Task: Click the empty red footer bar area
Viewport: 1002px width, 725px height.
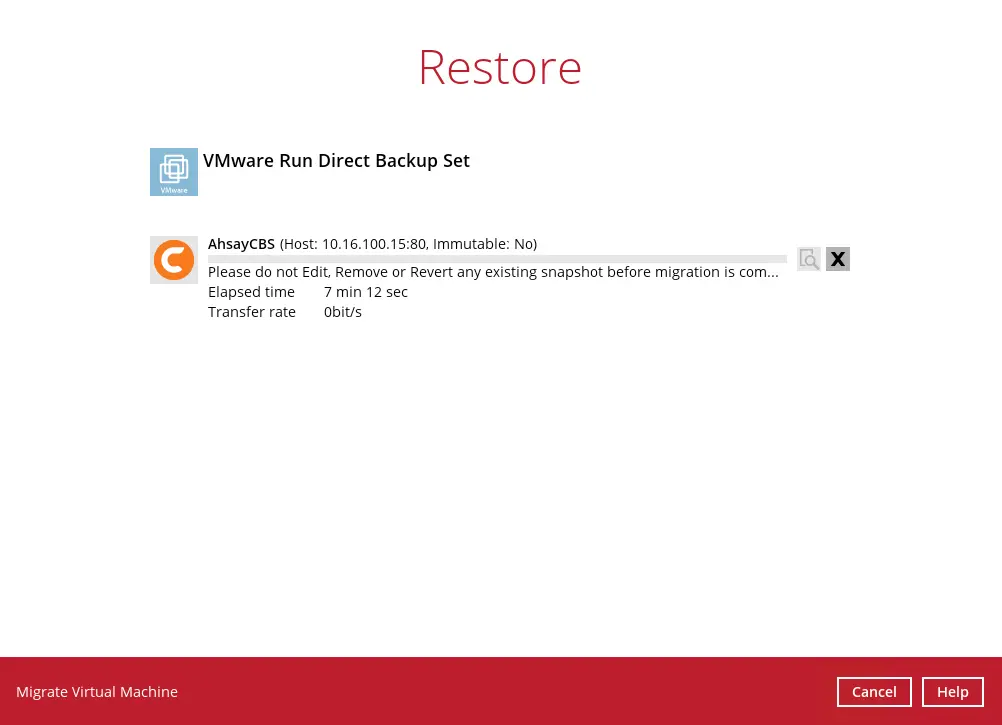Action: (500, 692)
